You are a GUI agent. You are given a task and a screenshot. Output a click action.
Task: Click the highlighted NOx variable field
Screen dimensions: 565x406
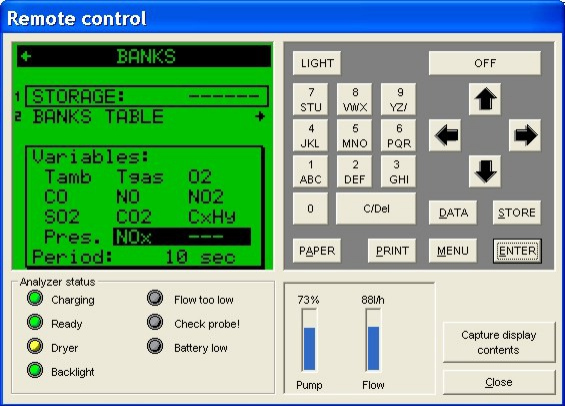pos(182,237)
